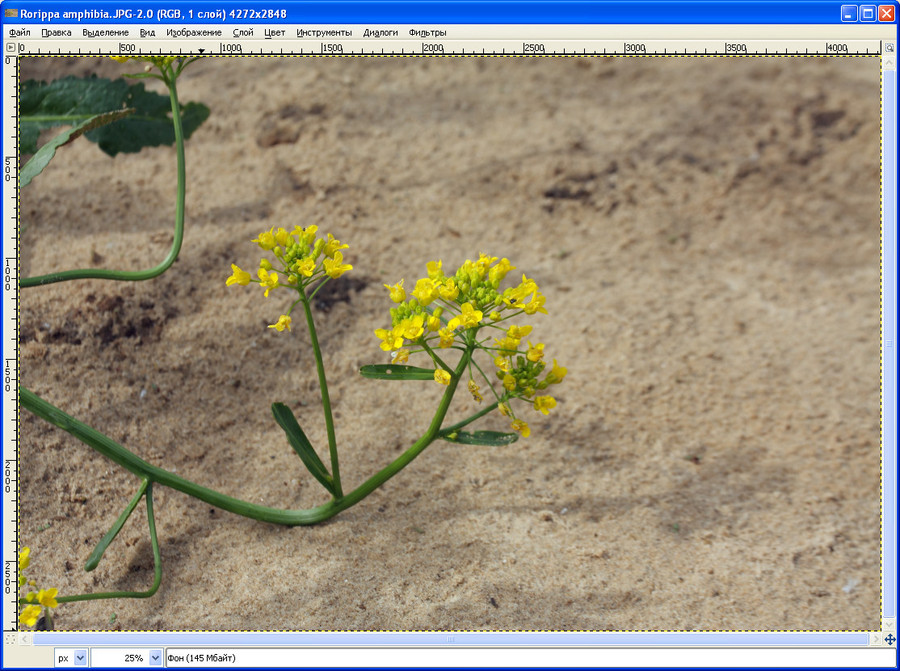Expand the px units dropdown arrow

coord(80,658)
